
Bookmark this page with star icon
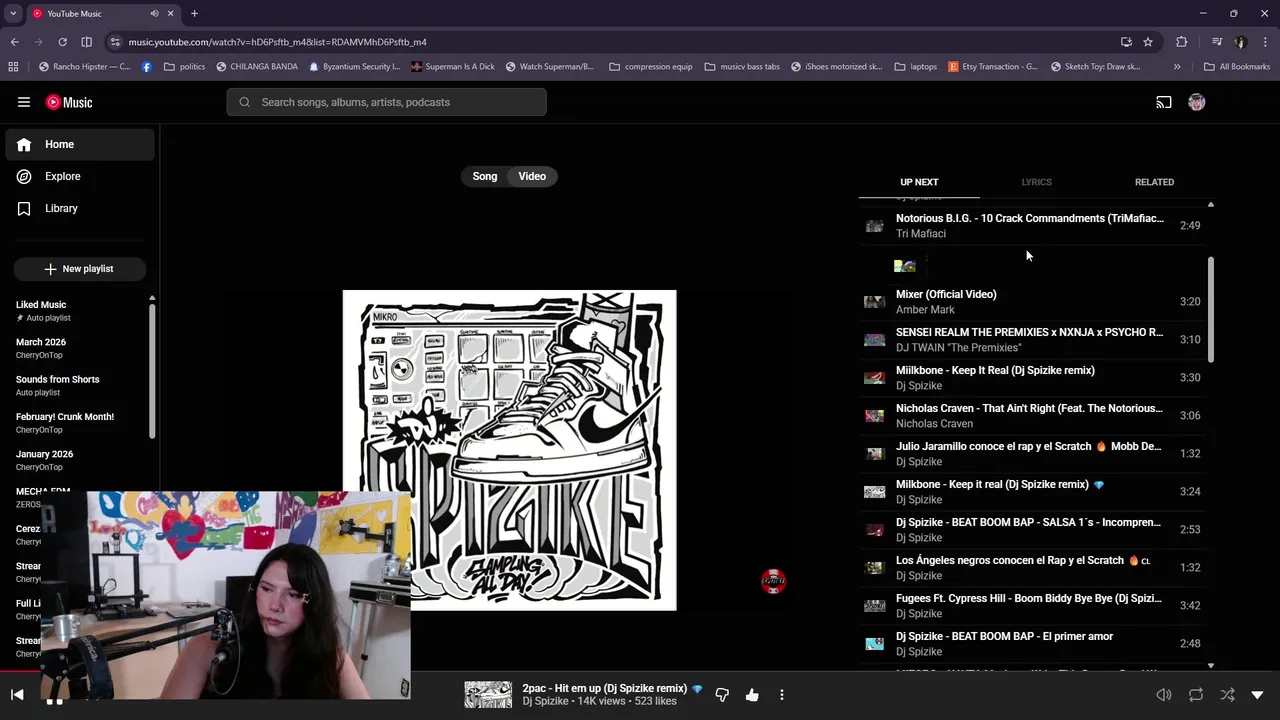point(1148,42)
